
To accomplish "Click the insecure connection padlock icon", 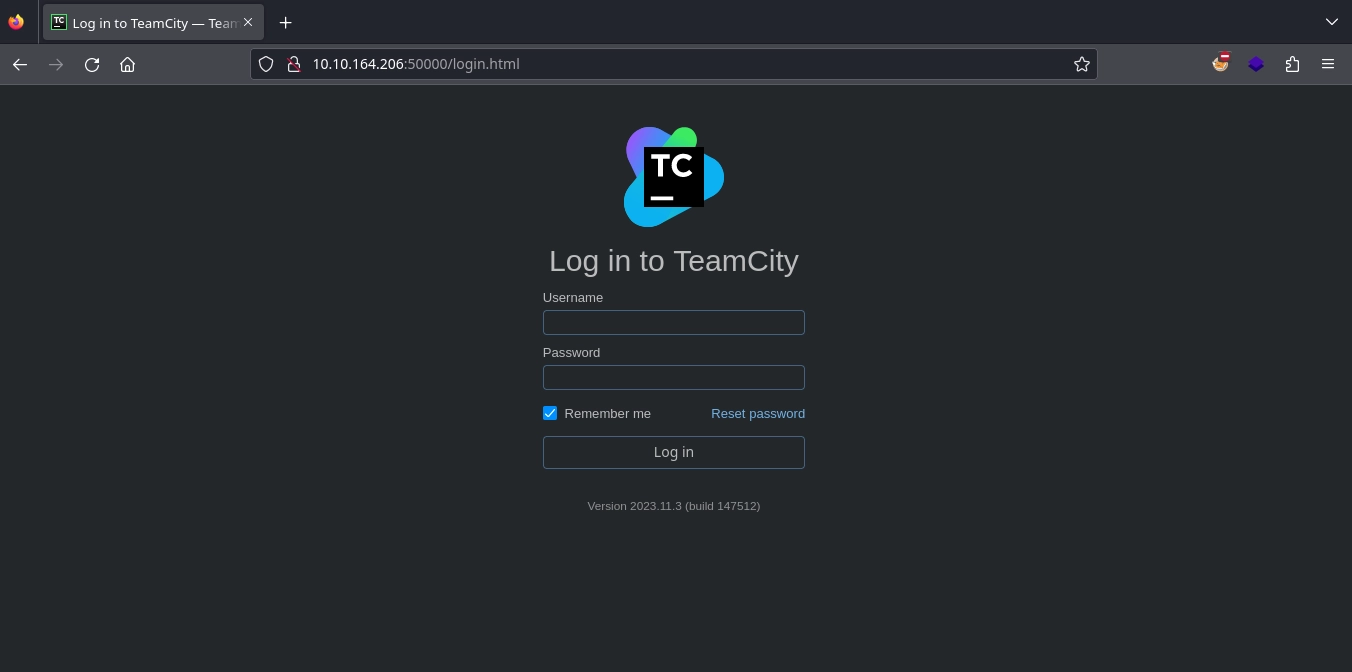I will (293, 64).
